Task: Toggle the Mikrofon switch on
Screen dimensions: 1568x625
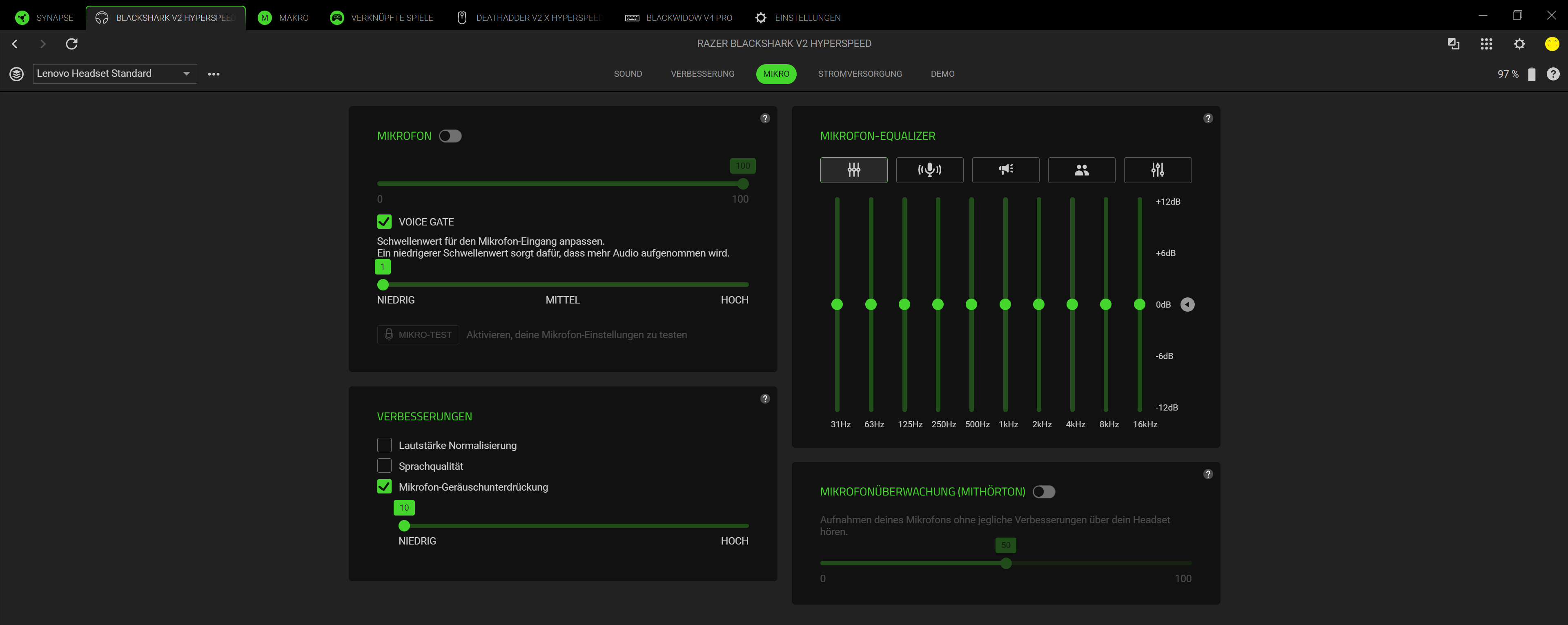Action: pyautogui.click(x=450, y=136)
